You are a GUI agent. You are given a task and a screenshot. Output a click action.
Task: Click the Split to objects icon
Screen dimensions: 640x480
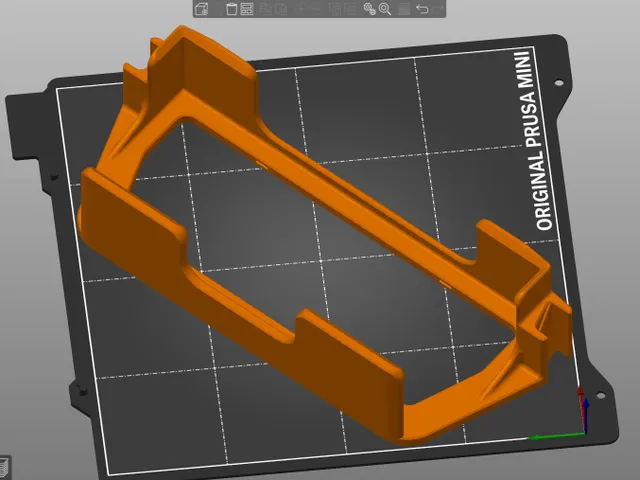(x=335, y=9)
